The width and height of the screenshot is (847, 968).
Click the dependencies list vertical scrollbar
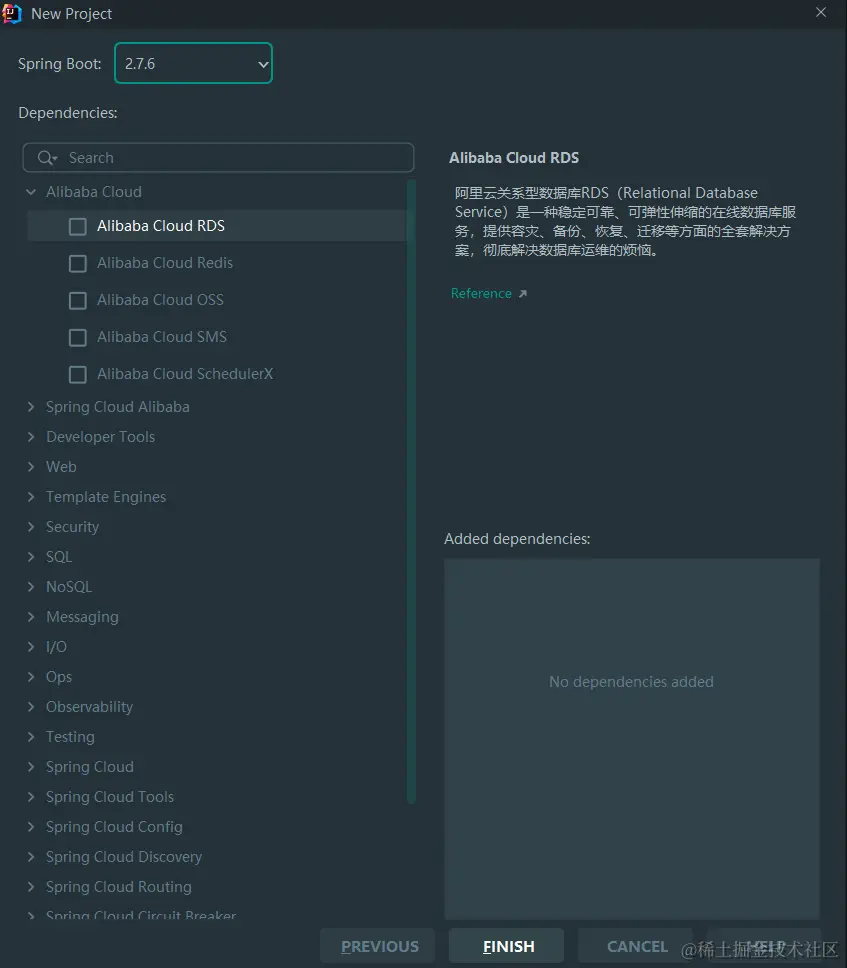411,491
